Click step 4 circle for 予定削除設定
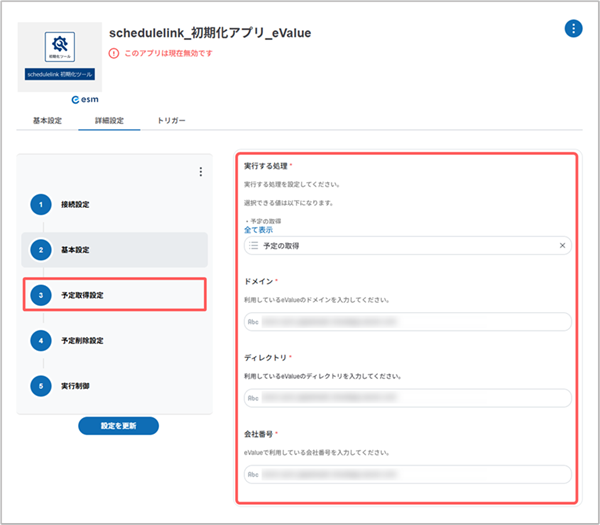The width and height of the screenshot is (600, 525). point(39,340)
